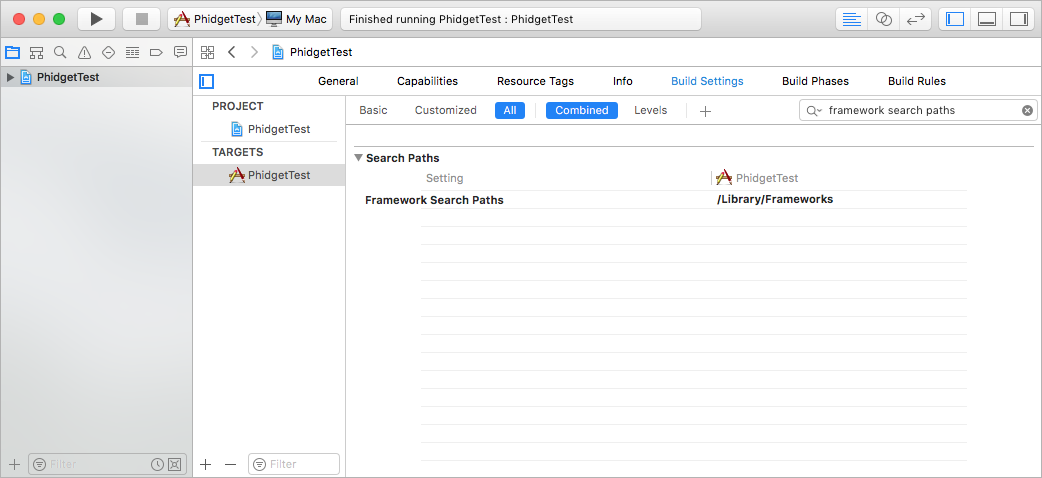The width and height of the screenshot is (1042, 478).
Task: Open the Report navigator
Action: coord(179,52)
